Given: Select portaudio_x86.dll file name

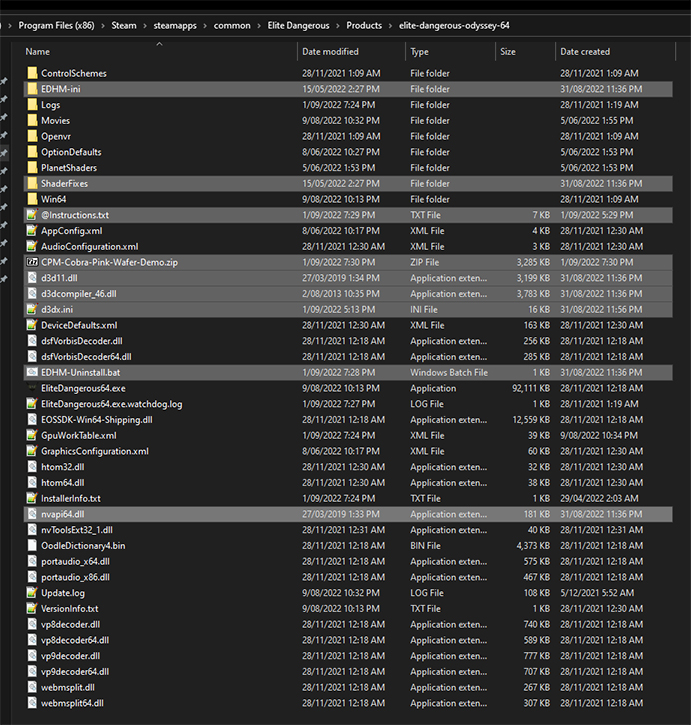Looking at the screenshot, I should 75,577.
